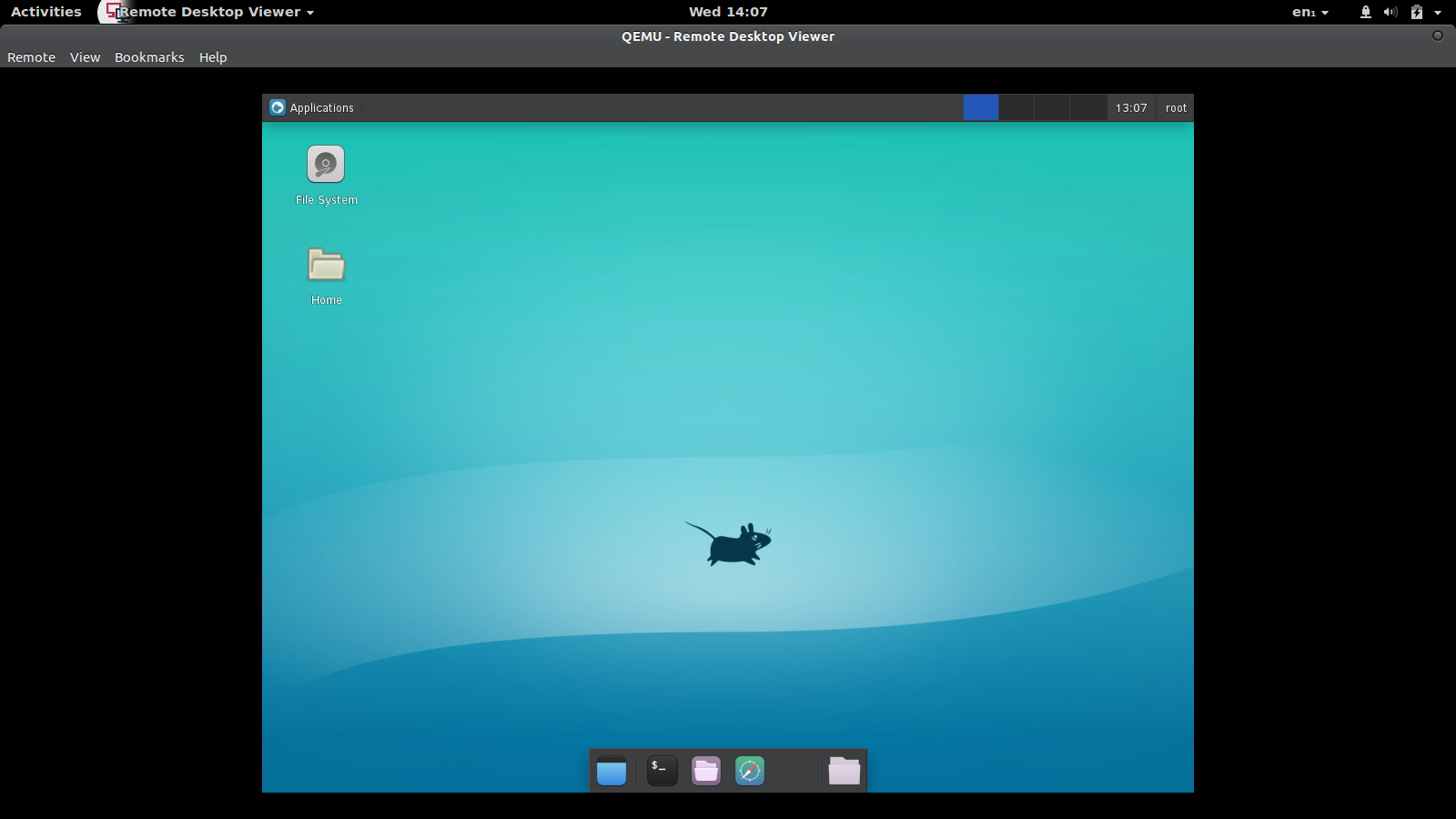This screenshot has width=1456, height=819.
Task: Expand the system menu arrow
Action: click(x=1438, y=13)
